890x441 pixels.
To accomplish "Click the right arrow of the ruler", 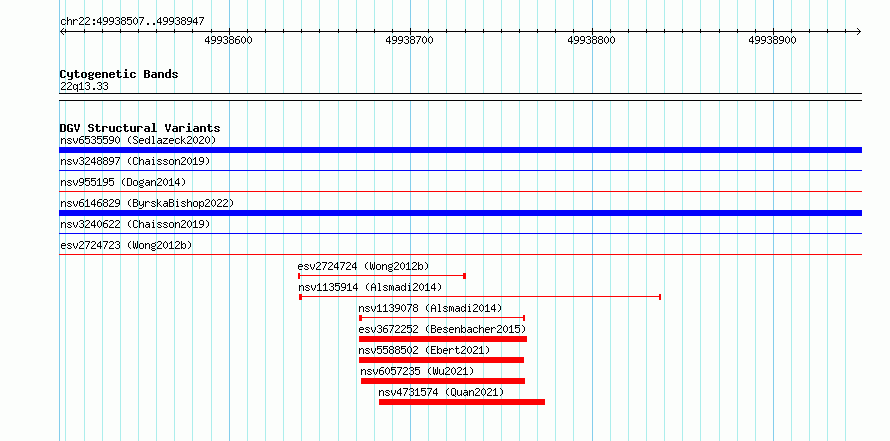I will pos(858,31).
